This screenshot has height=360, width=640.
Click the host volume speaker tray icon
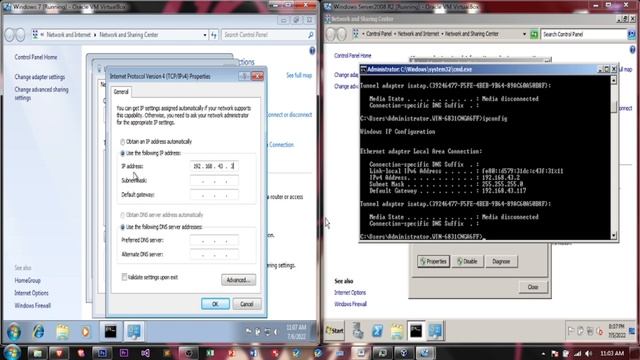588,353
